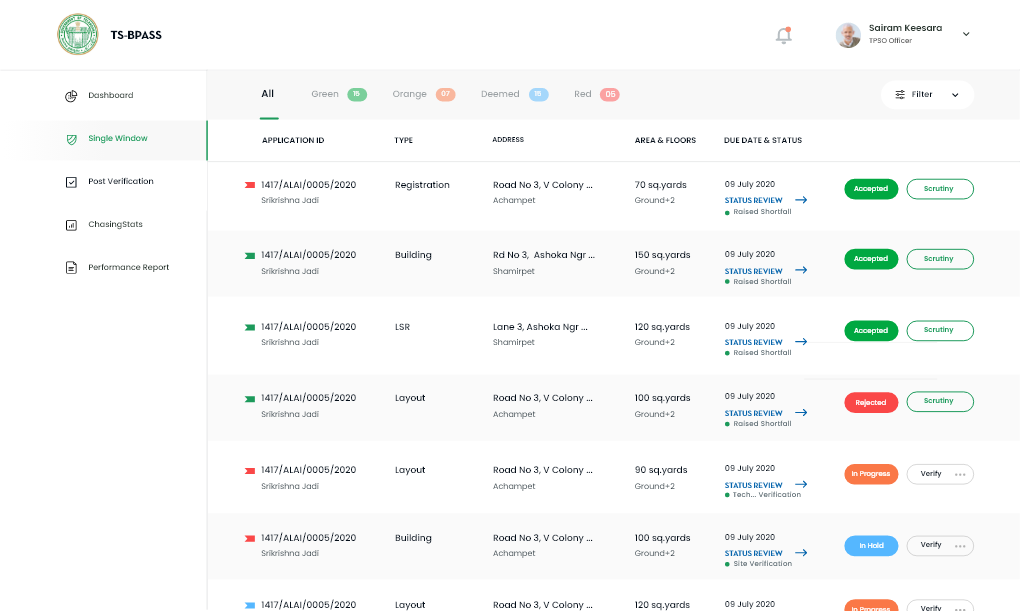The width and height of the screenshot is (1020, 611).
Task: Click the red Rejected status badge
Action: (x=870, y=402)
